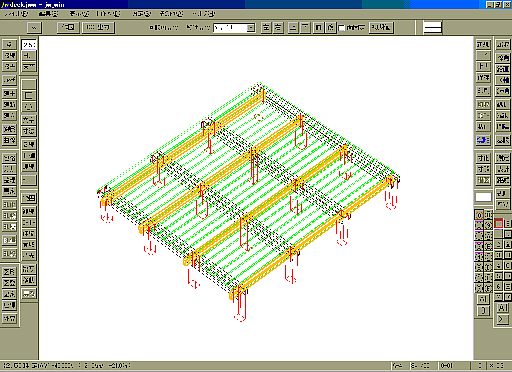Select the 連線 continuous-line tool
This screenshot has width=512, height=372.
coord(29,166)
